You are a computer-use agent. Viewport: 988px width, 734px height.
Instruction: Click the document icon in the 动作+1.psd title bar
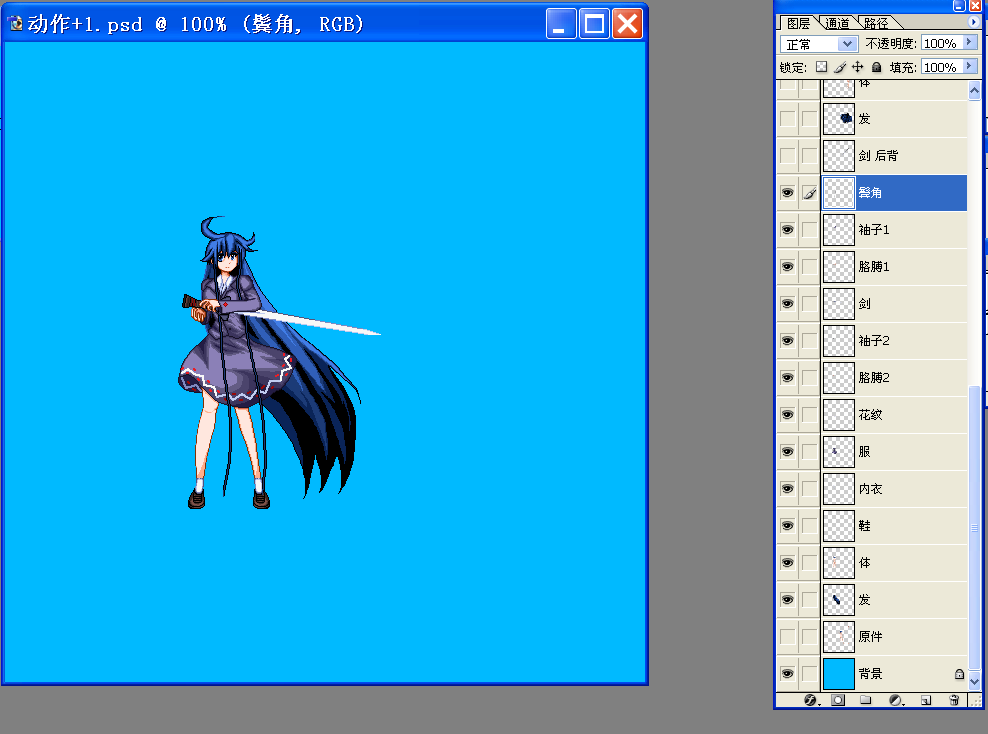(16, 24)
